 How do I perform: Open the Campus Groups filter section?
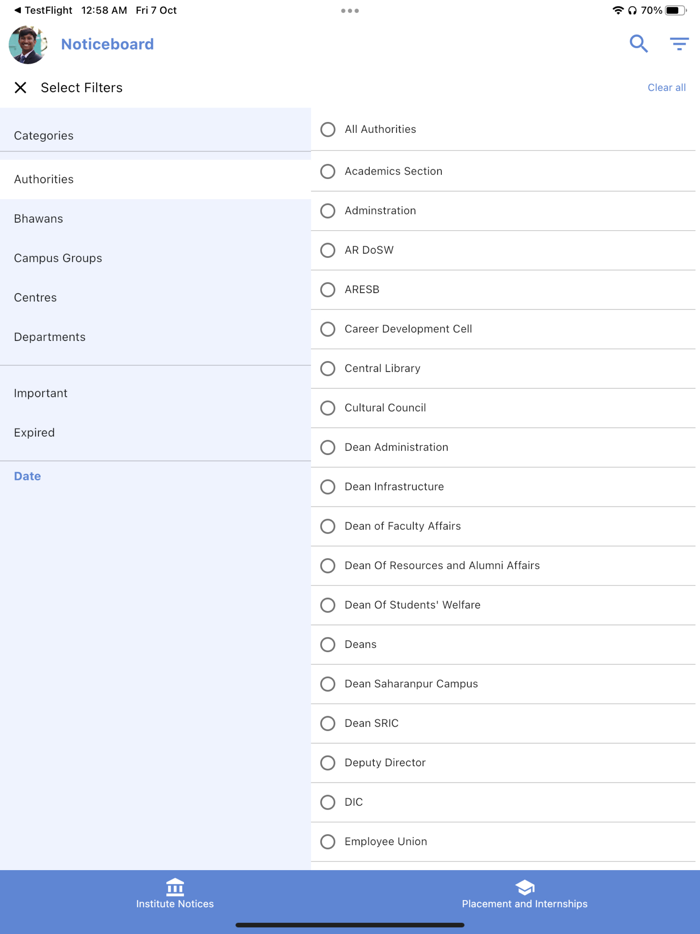click(58, 258)
